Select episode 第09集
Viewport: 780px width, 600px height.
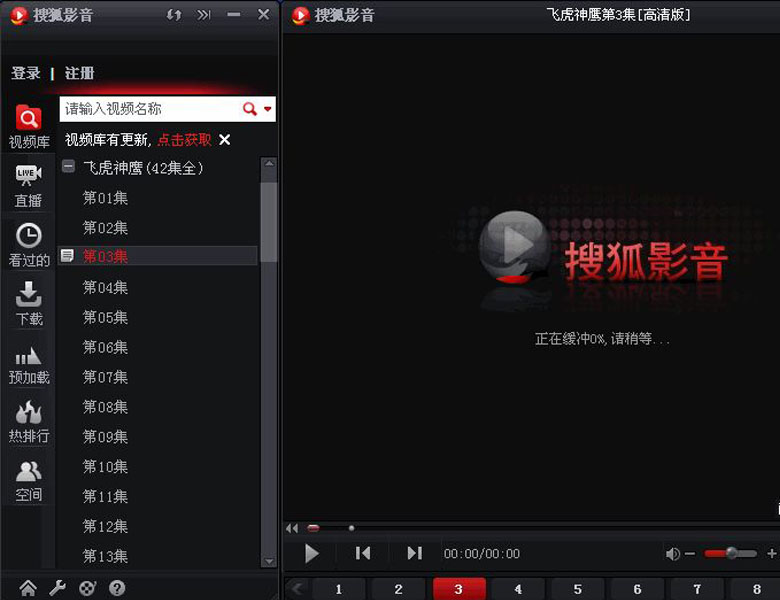point(105,437)
